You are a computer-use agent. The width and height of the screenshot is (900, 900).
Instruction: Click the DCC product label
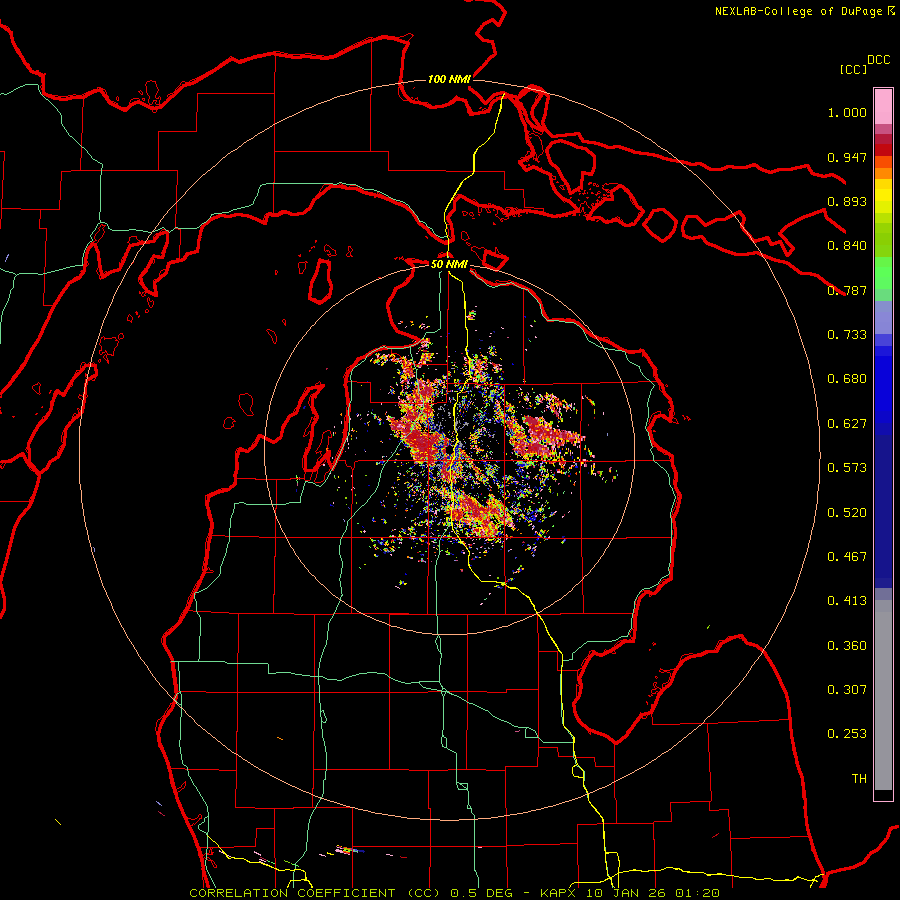point(879,60)
